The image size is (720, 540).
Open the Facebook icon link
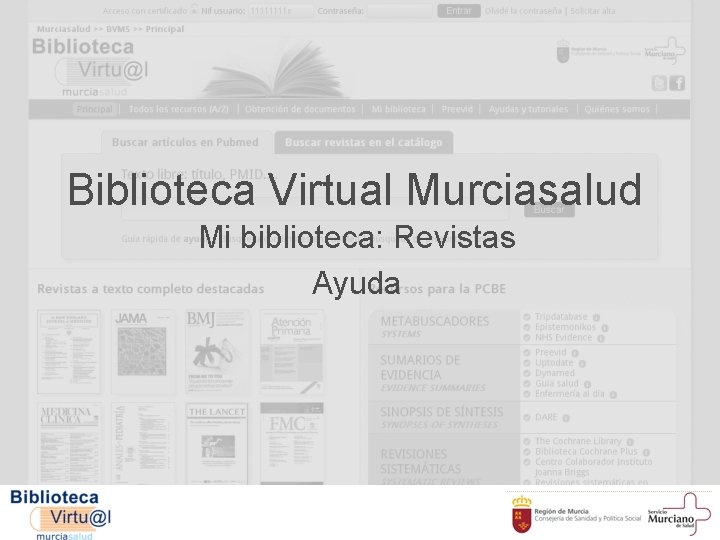pyautogui.click(x=677, y=84)
